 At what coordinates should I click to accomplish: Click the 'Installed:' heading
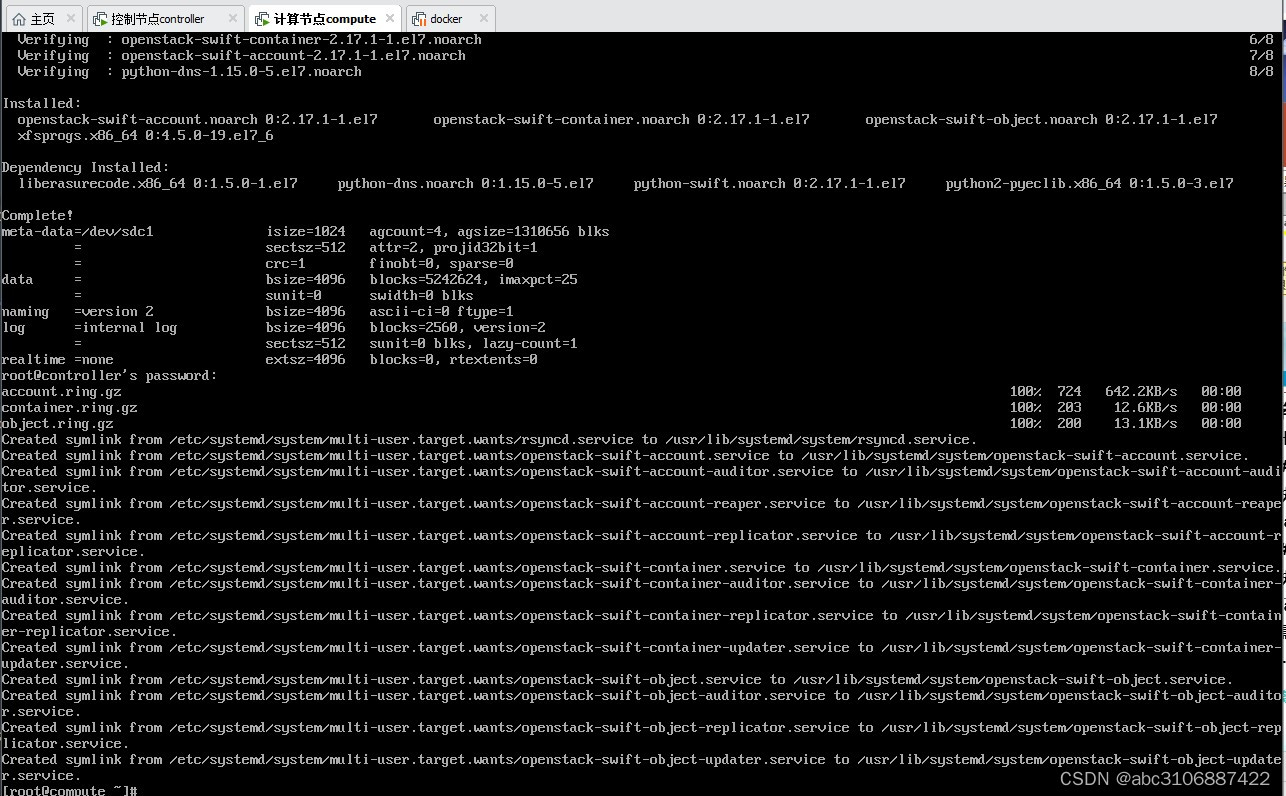click(41, 104)
